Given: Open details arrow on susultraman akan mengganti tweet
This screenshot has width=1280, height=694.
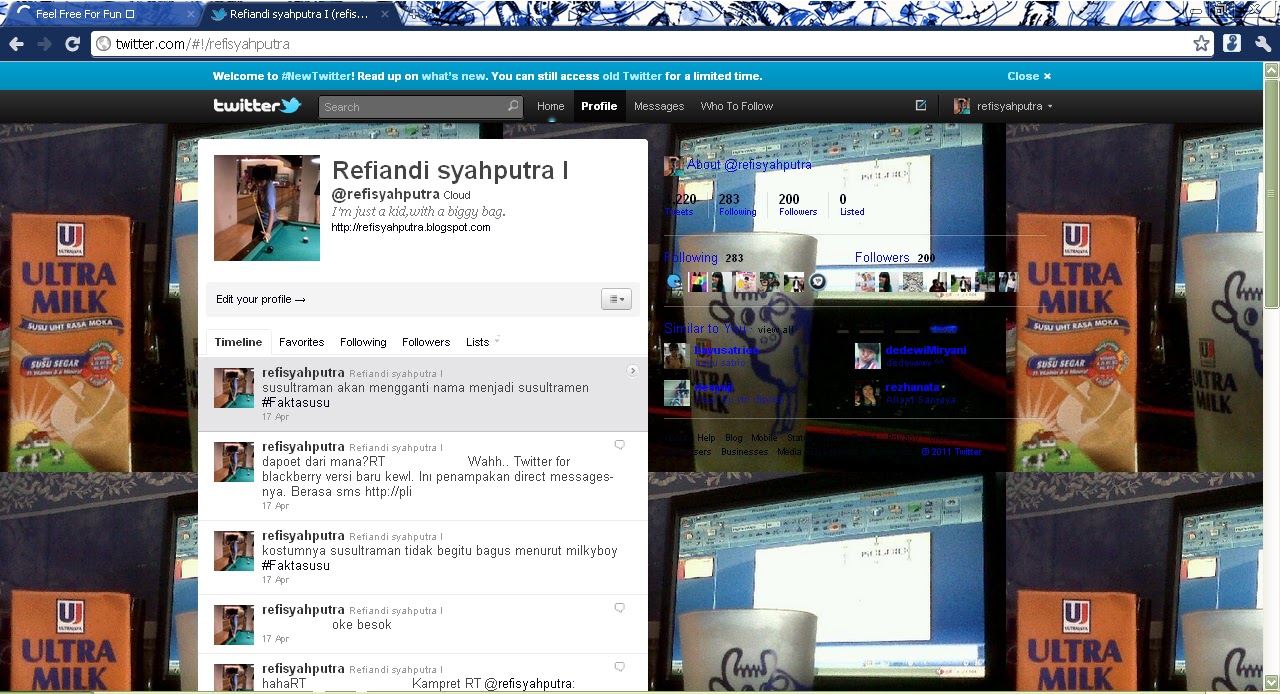Looking at the screenshot, I should click(x=632, y=371).
